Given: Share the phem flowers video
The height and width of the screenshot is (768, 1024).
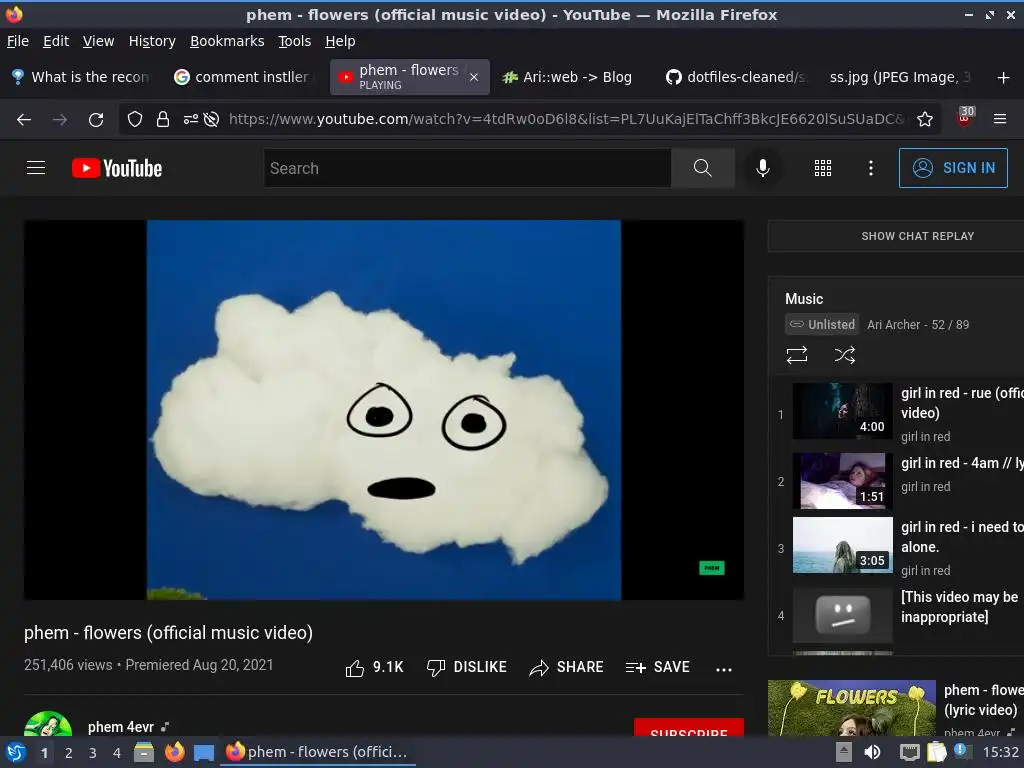Looking at the screenshot, I should click(566, 667).
